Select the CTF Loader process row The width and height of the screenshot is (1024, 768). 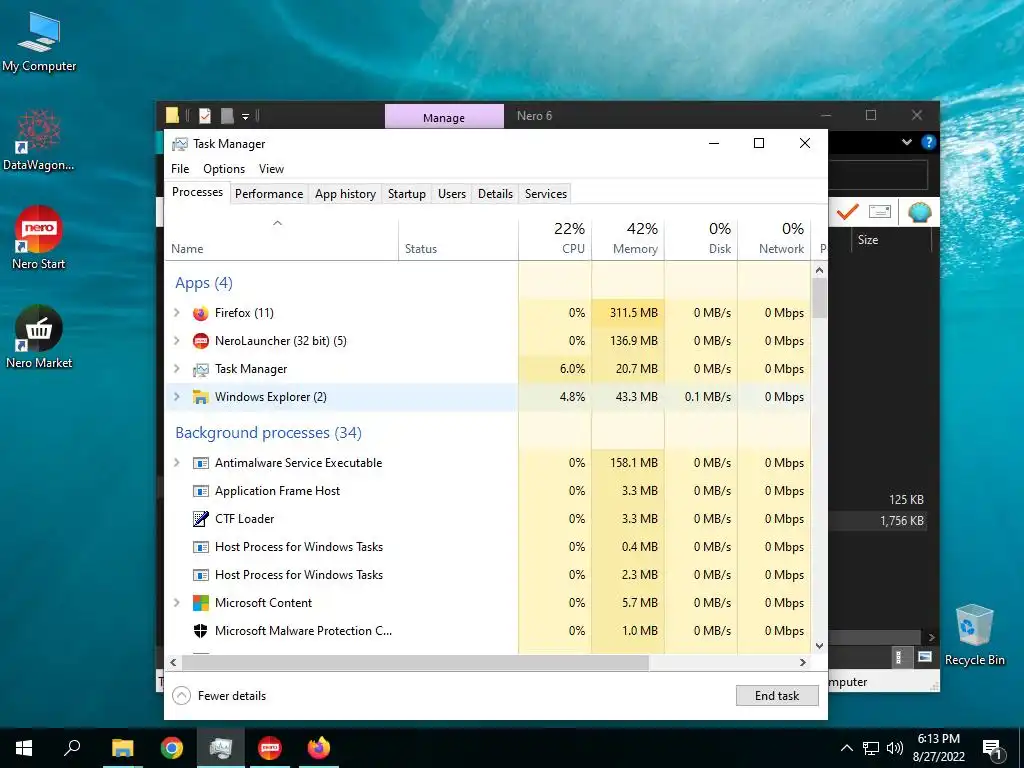487,519
